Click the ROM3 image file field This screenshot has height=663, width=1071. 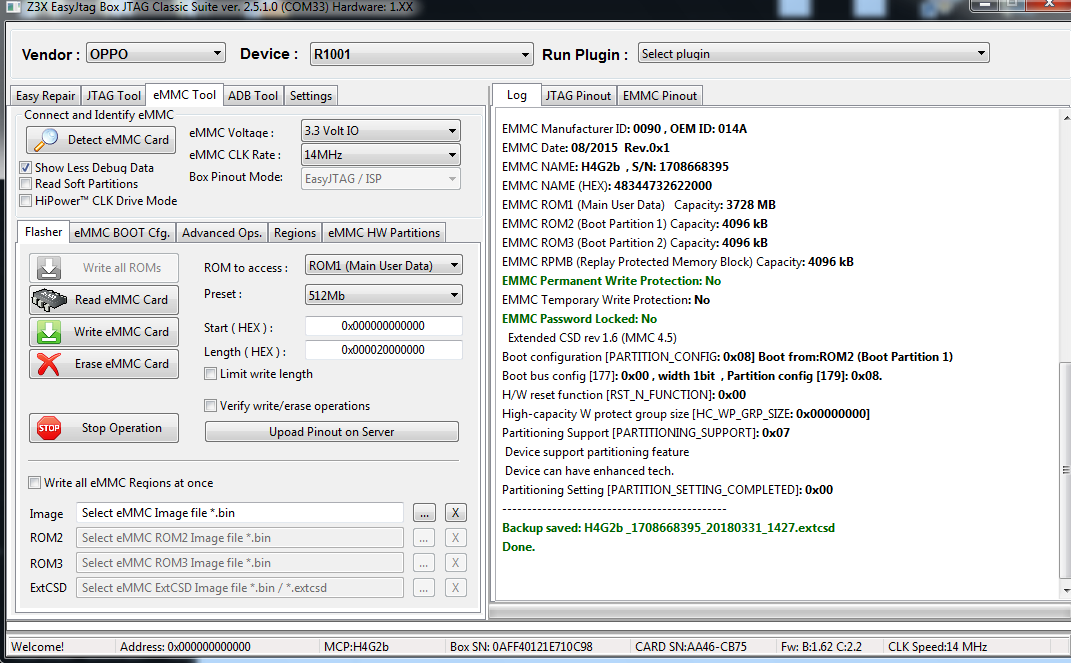[240, 563]
